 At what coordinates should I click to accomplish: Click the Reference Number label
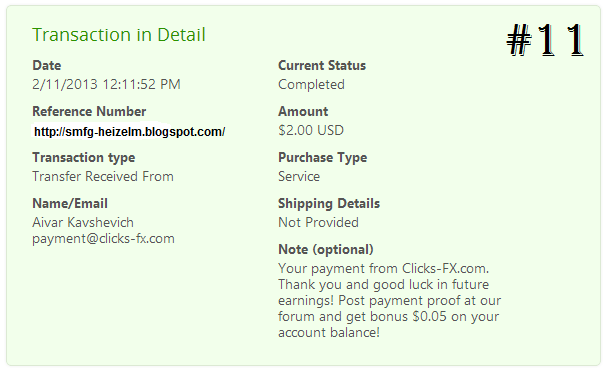tap(89, 112)
